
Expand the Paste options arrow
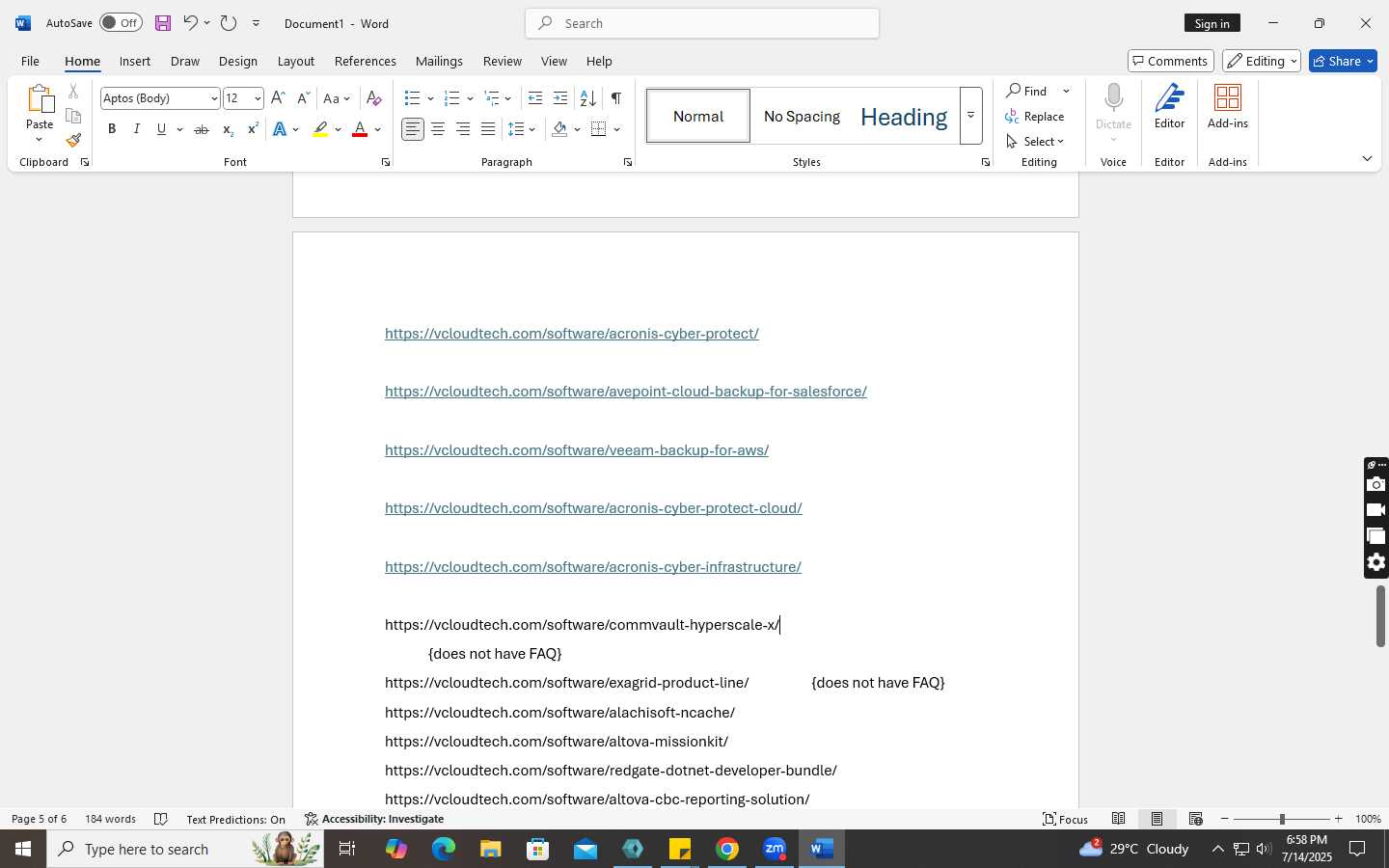point(40,141)
